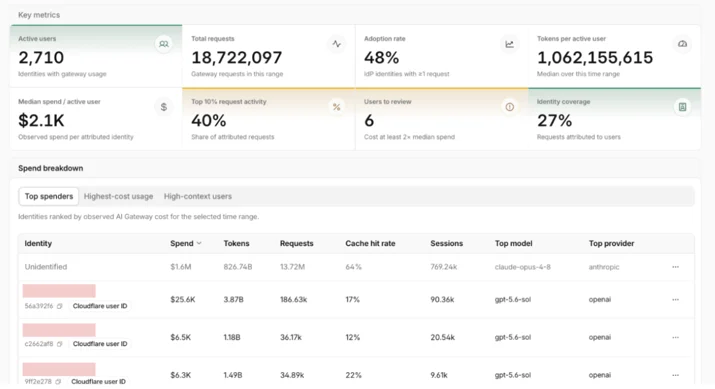Switch to the Highest-cost usage tab
Viewport: 715px width, 389px height.
click(118, 196)
